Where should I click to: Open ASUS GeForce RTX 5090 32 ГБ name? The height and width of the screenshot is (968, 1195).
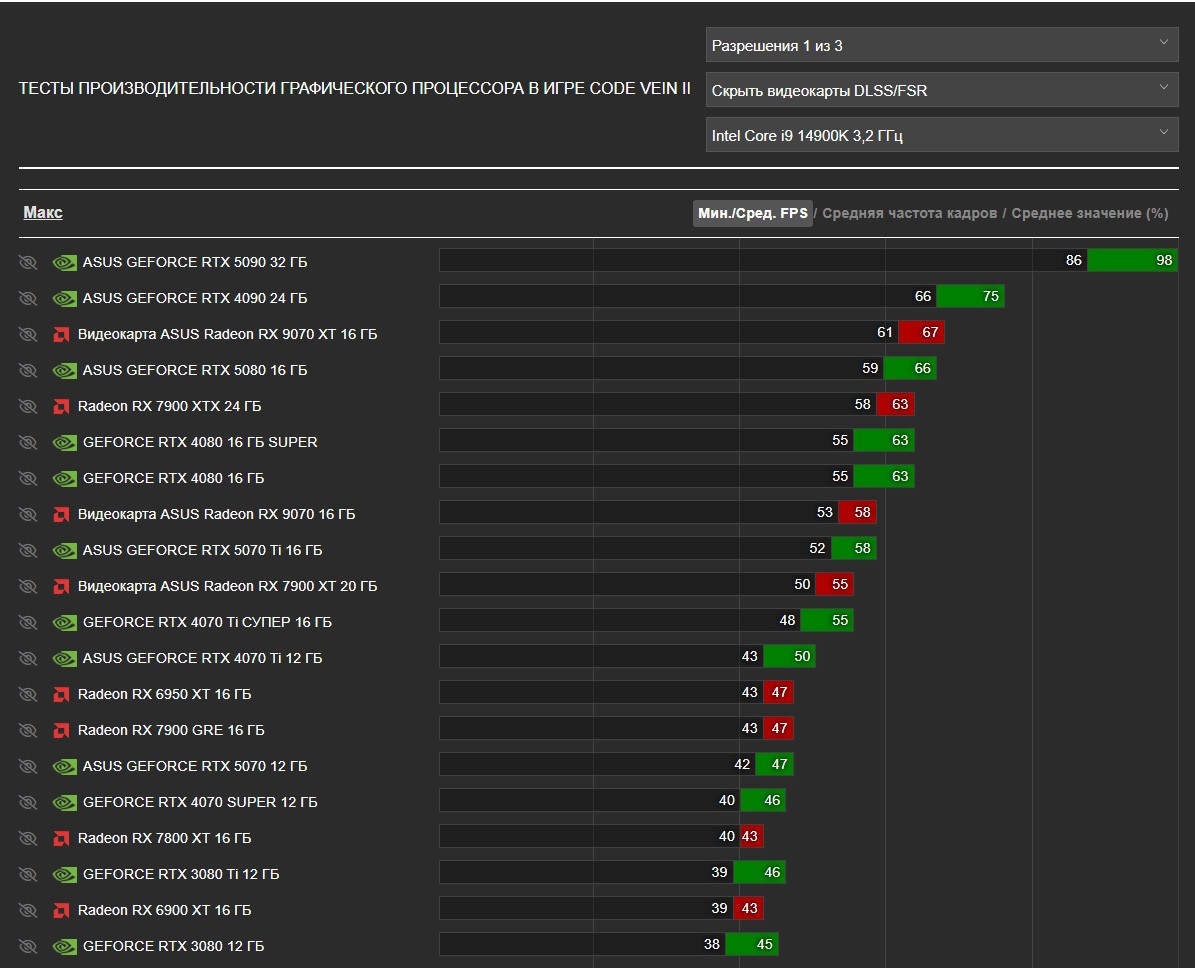point(194,262)
